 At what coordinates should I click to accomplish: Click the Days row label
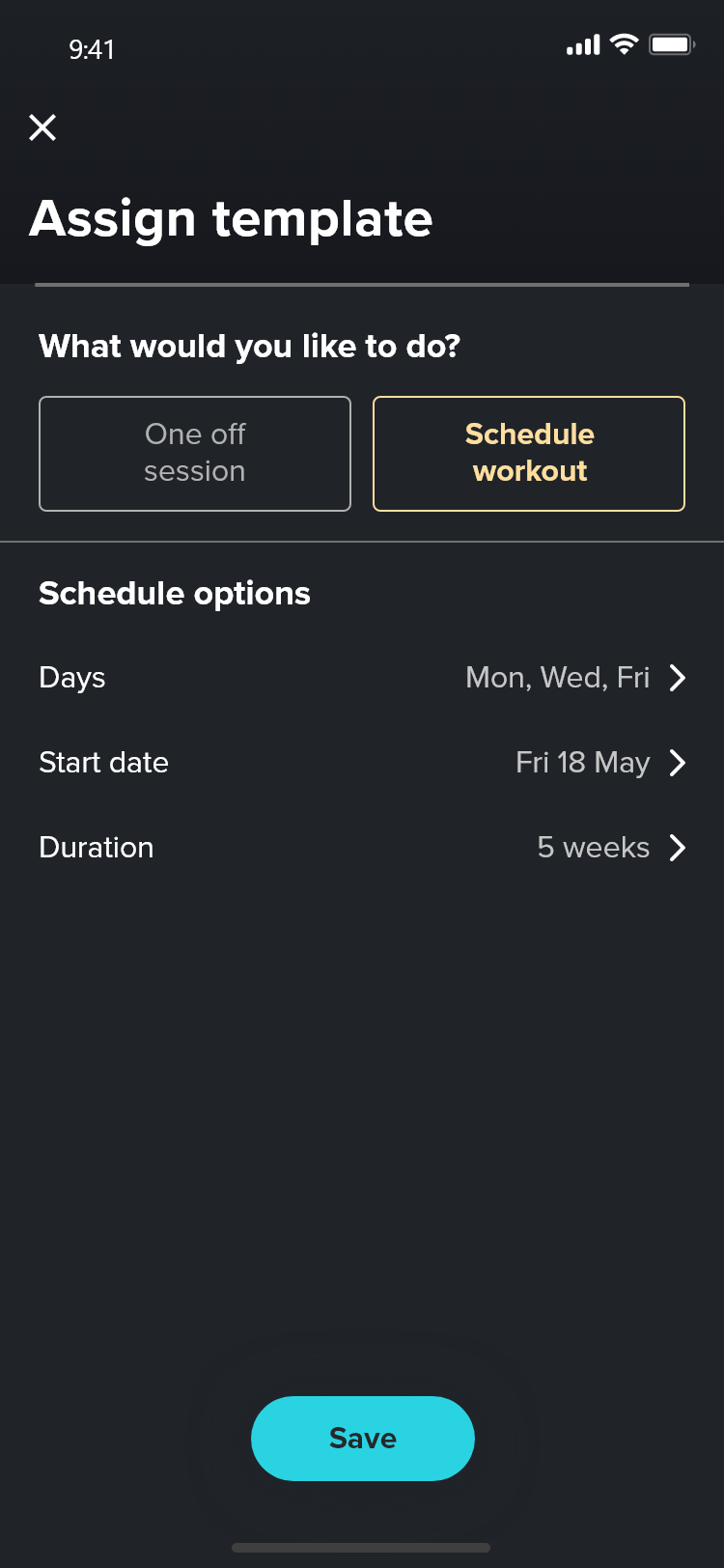[x=72, y=678]
